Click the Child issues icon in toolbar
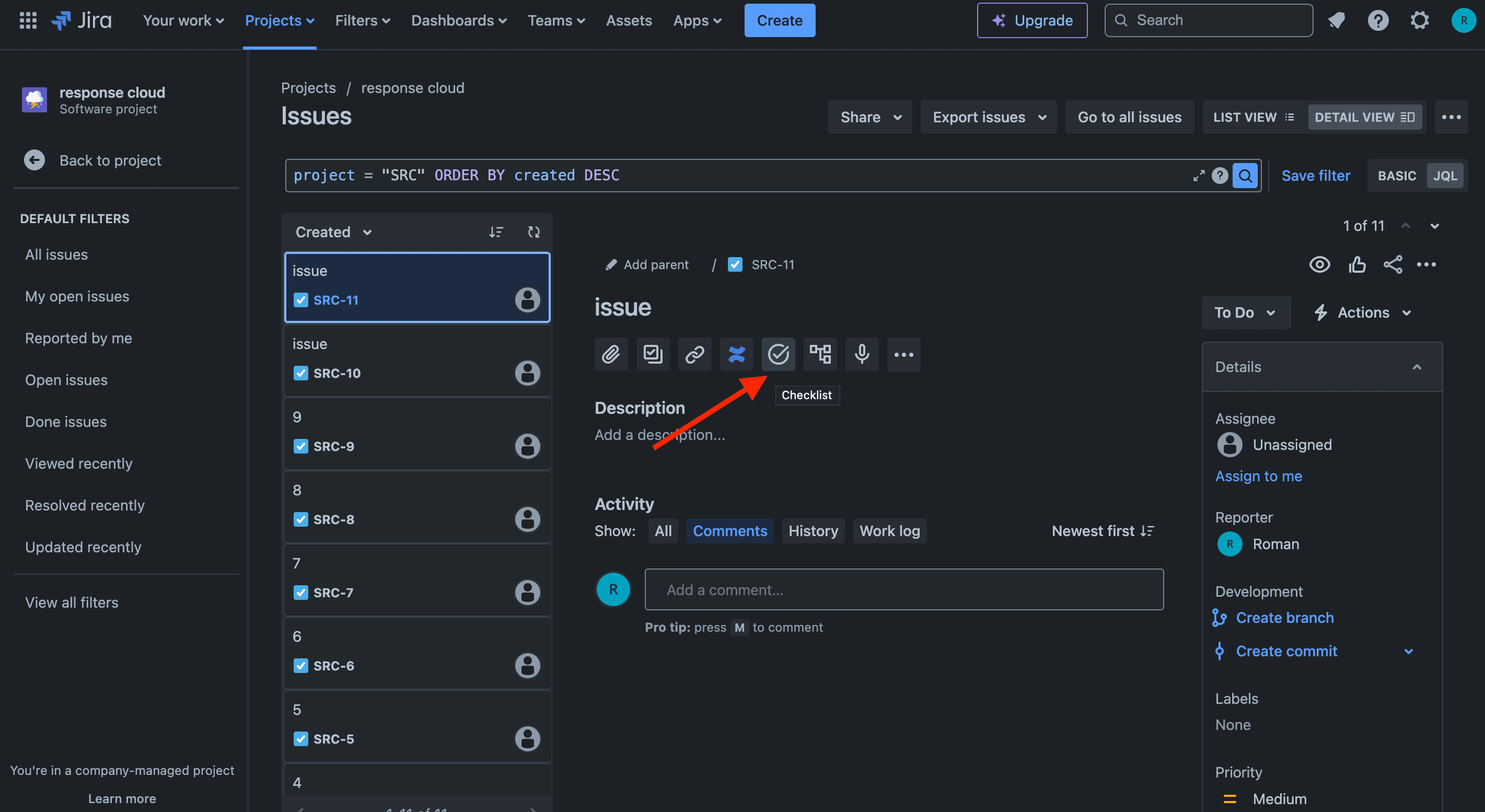This screenshot has height=812, width=1485. [819, 354]
